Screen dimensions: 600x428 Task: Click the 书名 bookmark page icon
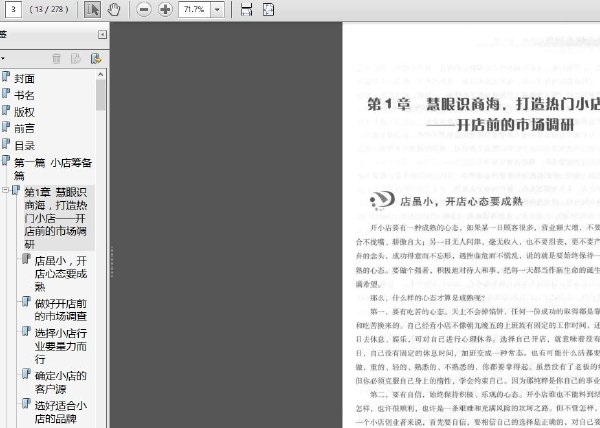pyautogui.click(x=6, y=93)
